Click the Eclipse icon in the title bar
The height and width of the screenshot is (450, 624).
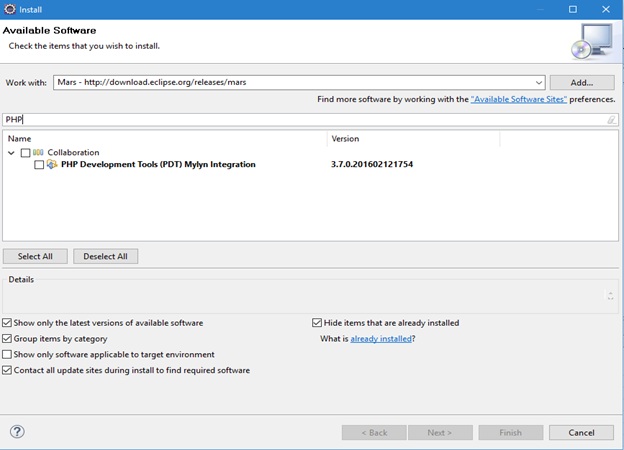10,9
